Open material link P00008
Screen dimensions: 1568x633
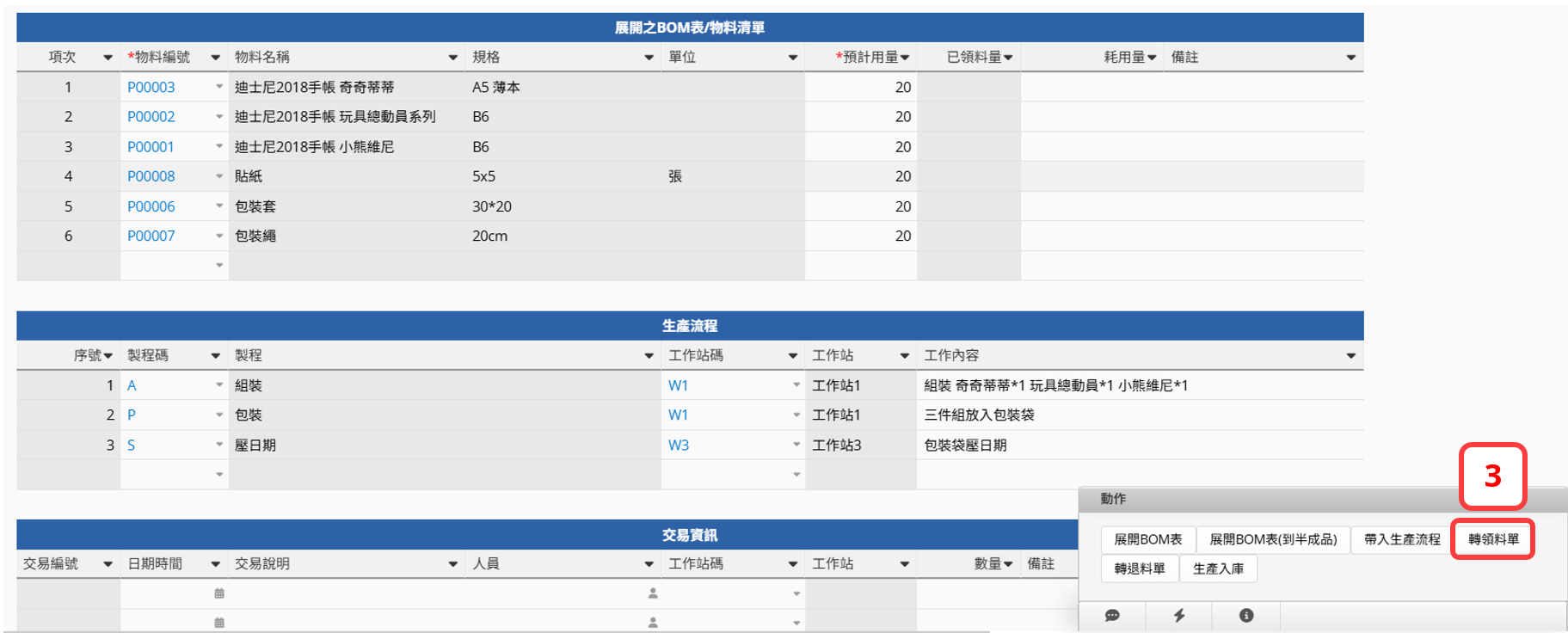point(151,176)
